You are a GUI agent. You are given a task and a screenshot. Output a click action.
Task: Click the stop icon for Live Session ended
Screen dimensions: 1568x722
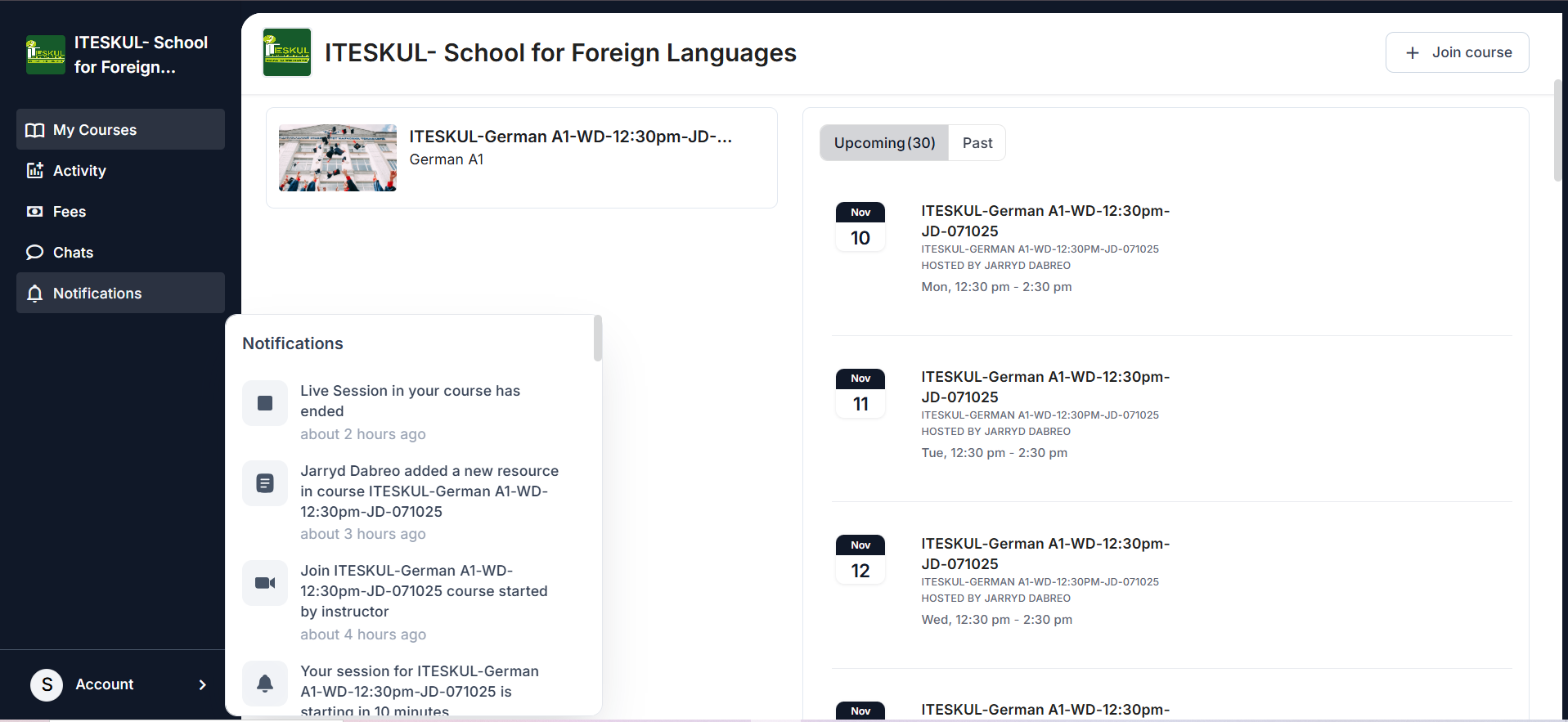[265, 403]
